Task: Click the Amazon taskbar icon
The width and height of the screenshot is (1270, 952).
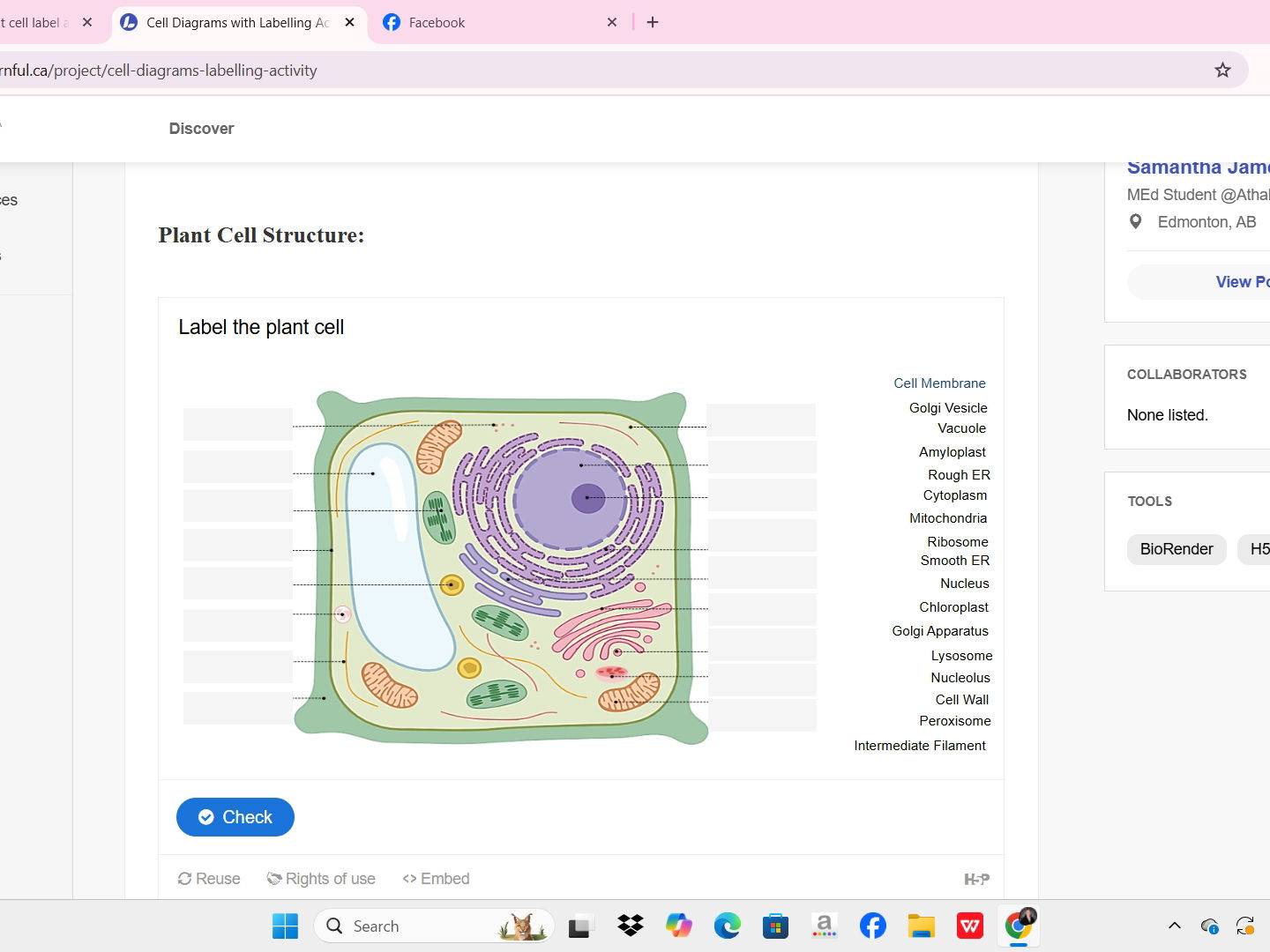Action: pos(824,926)
